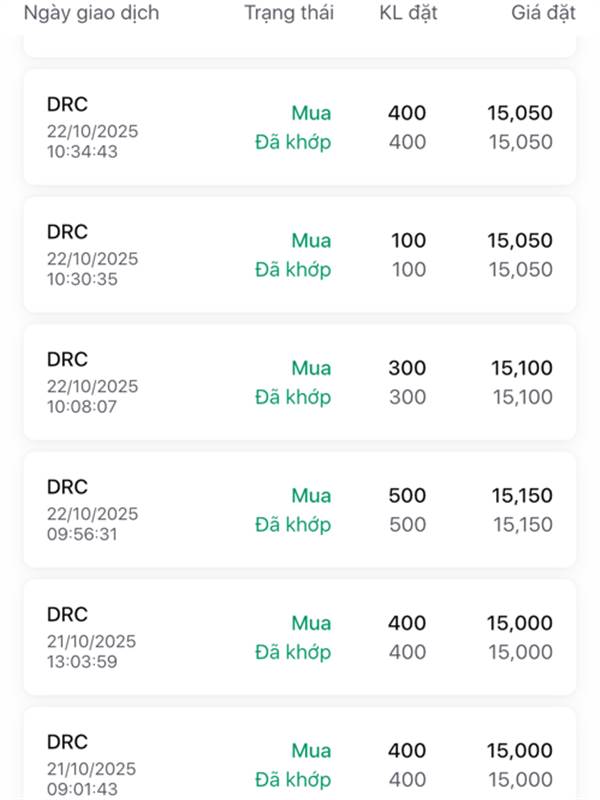Tap the "Ngày giao dịch" column header
Viewport: 600px width, 800px height.
click(x=91, y=13)
